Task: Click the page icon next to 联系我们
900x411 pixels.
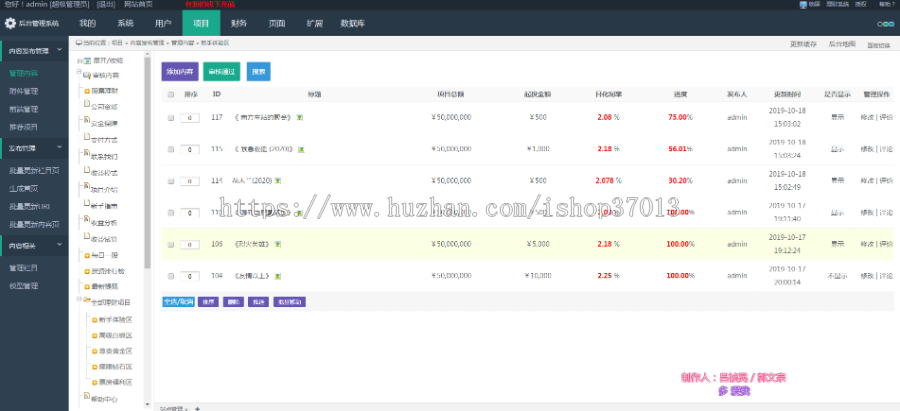Action: (87, 154)
